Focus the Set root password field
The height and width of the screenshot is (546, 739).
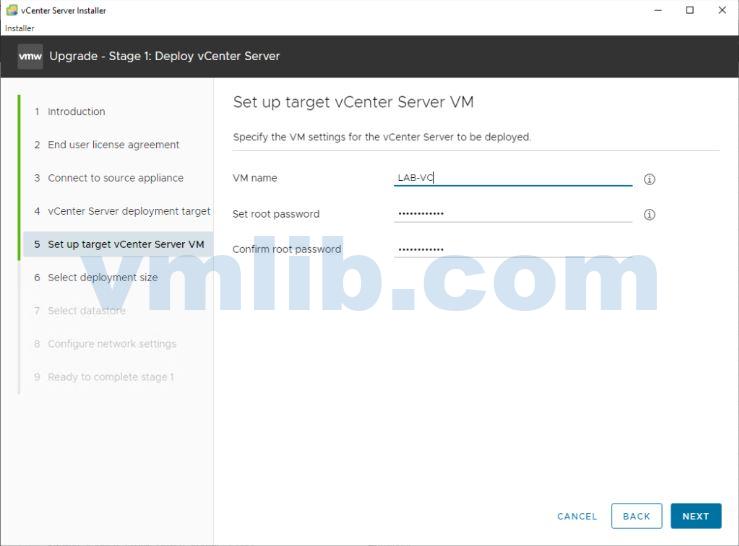pos(513,214)
